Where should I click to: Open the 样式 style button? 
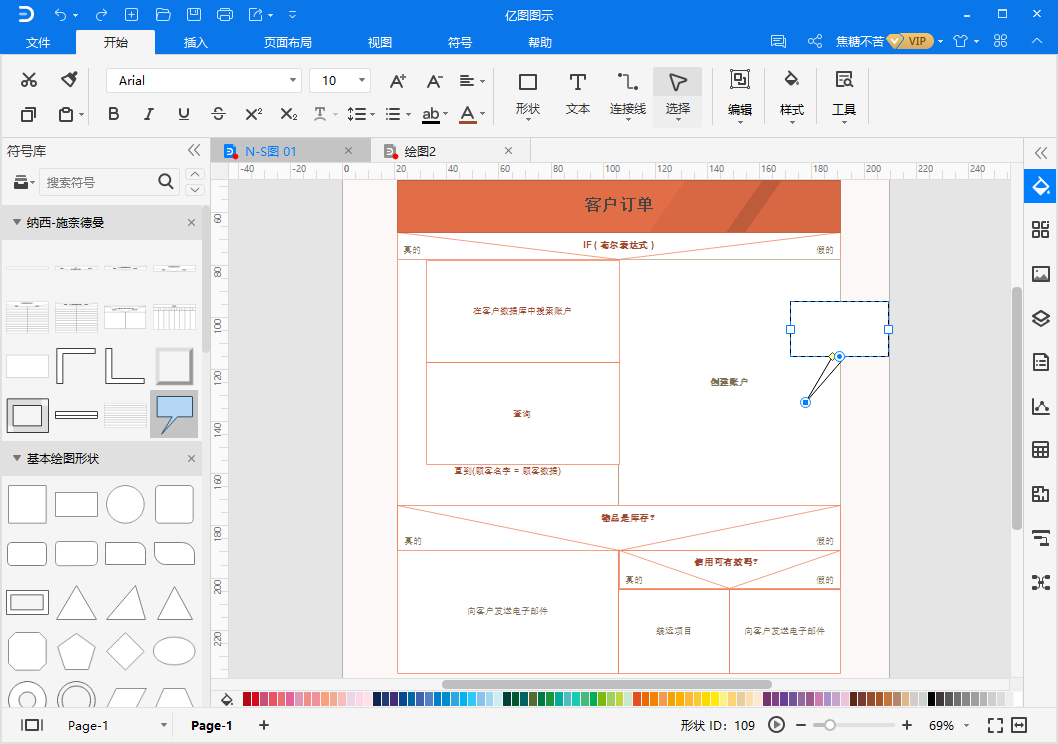pos(791,95)
